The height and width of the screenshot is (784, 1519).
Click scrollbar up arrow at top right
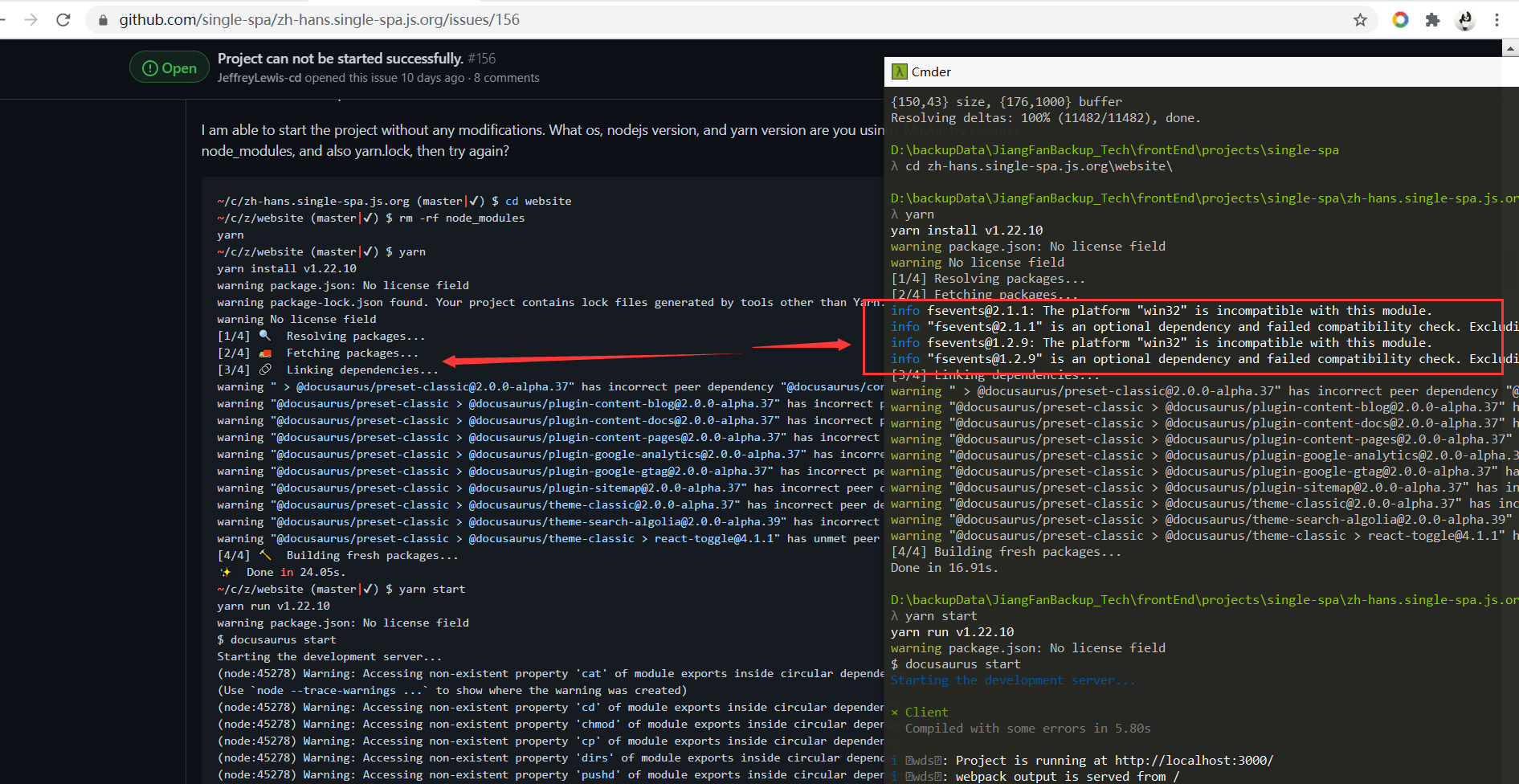(x=1510, y=49)
